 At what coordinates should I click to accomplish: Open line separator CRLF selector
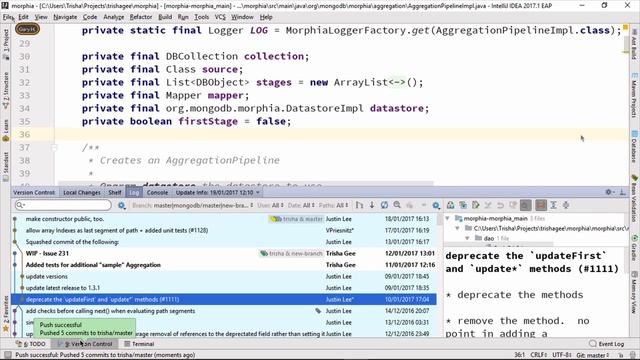(x=538, y=355)
